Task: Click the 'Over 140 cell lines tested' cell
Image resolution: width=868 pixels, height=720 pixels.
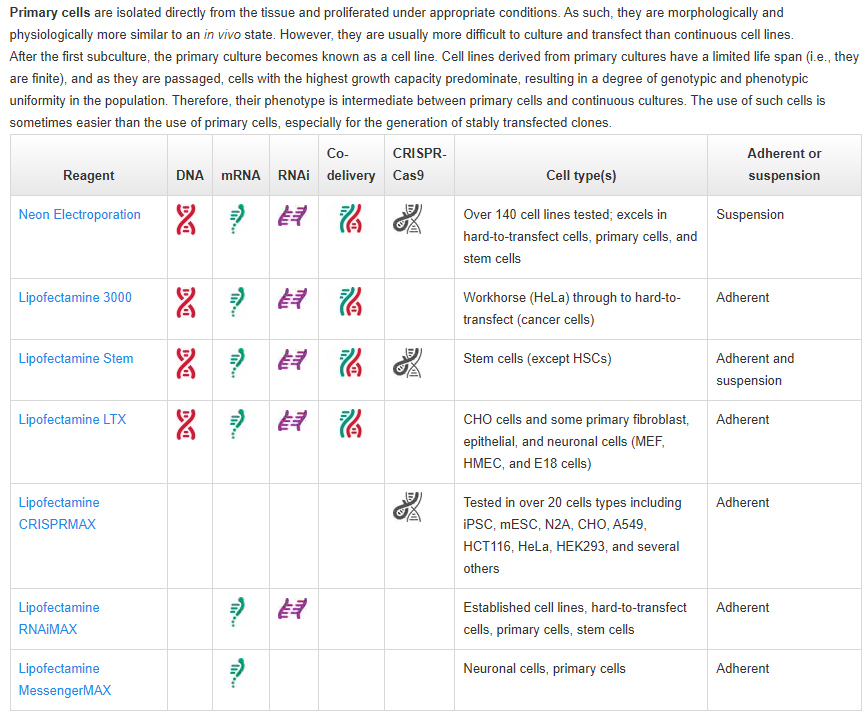Action: [x=580, y=236]
